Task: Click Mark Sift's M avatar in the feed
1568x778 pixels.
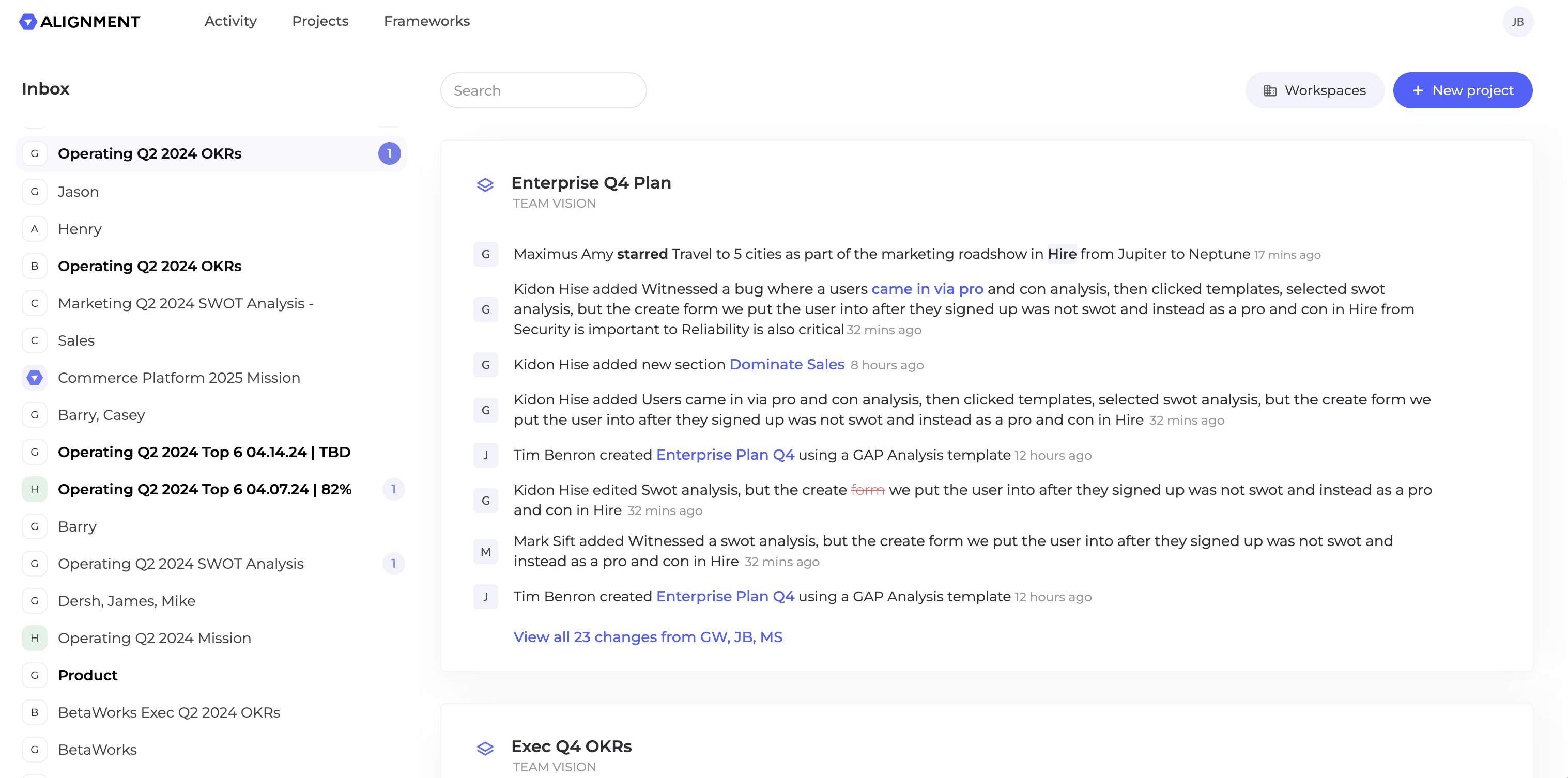Action: coord(485,551)
